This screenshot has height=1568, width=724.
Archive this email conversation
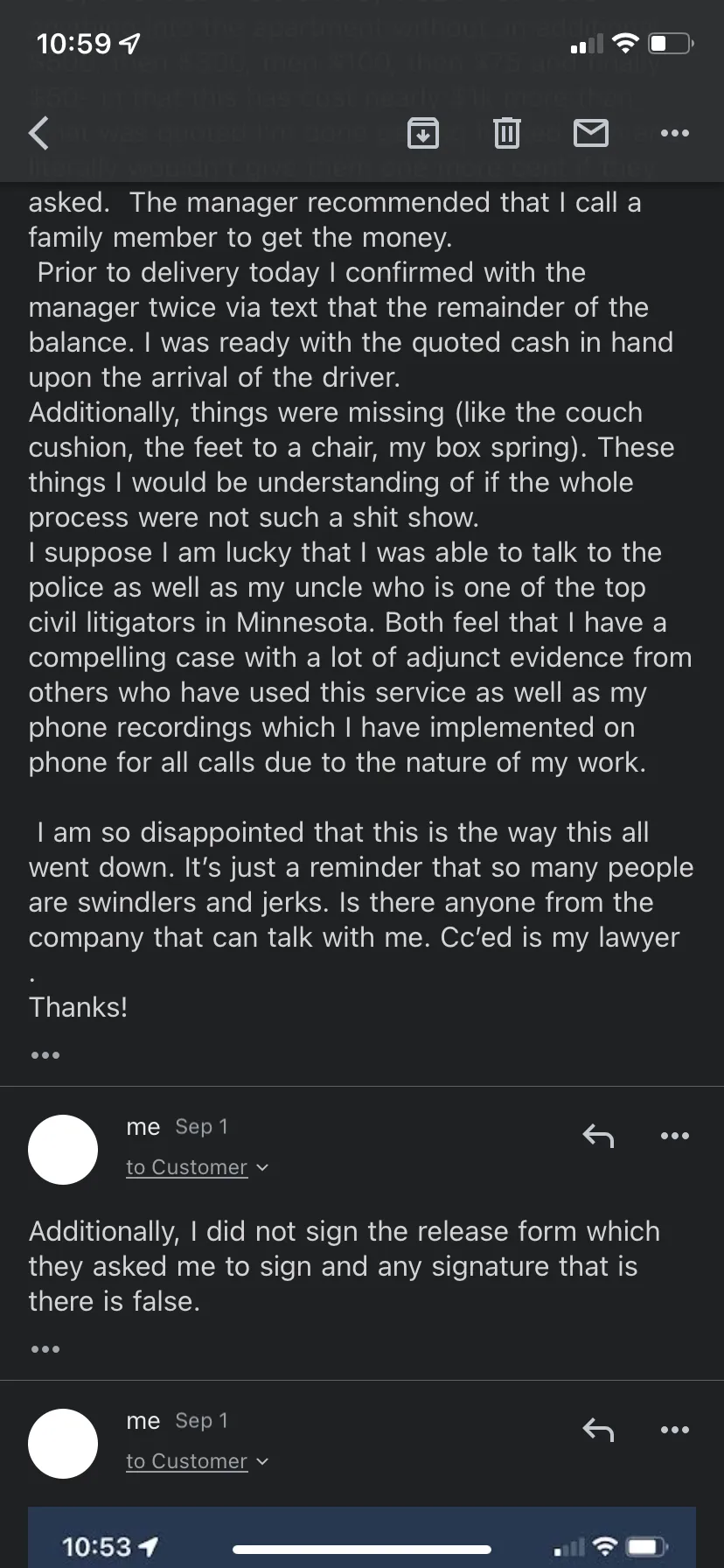(423, 133)
